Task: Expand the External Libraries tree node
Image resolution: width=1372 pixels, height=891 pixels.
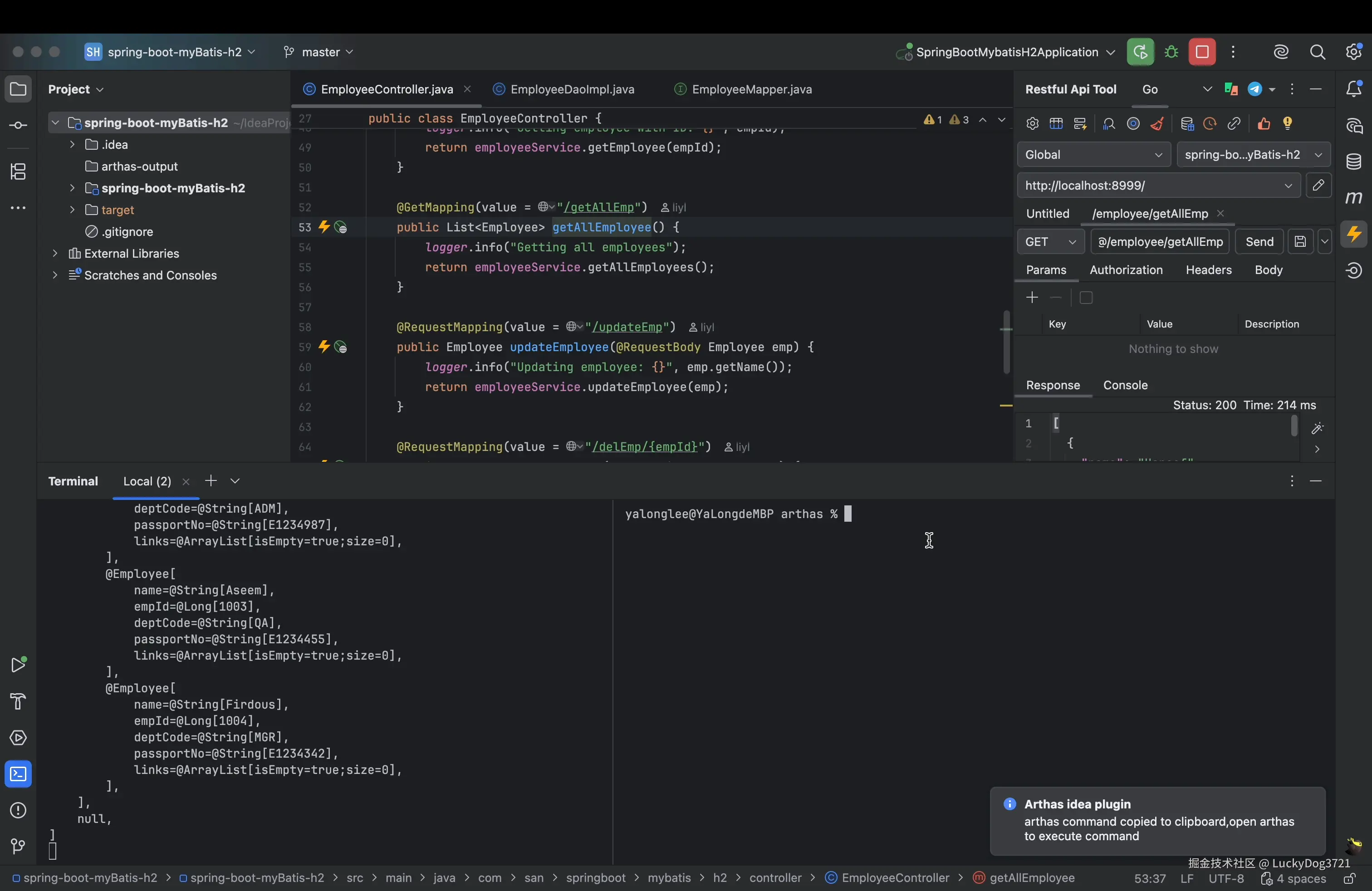Action: [55, 254]
